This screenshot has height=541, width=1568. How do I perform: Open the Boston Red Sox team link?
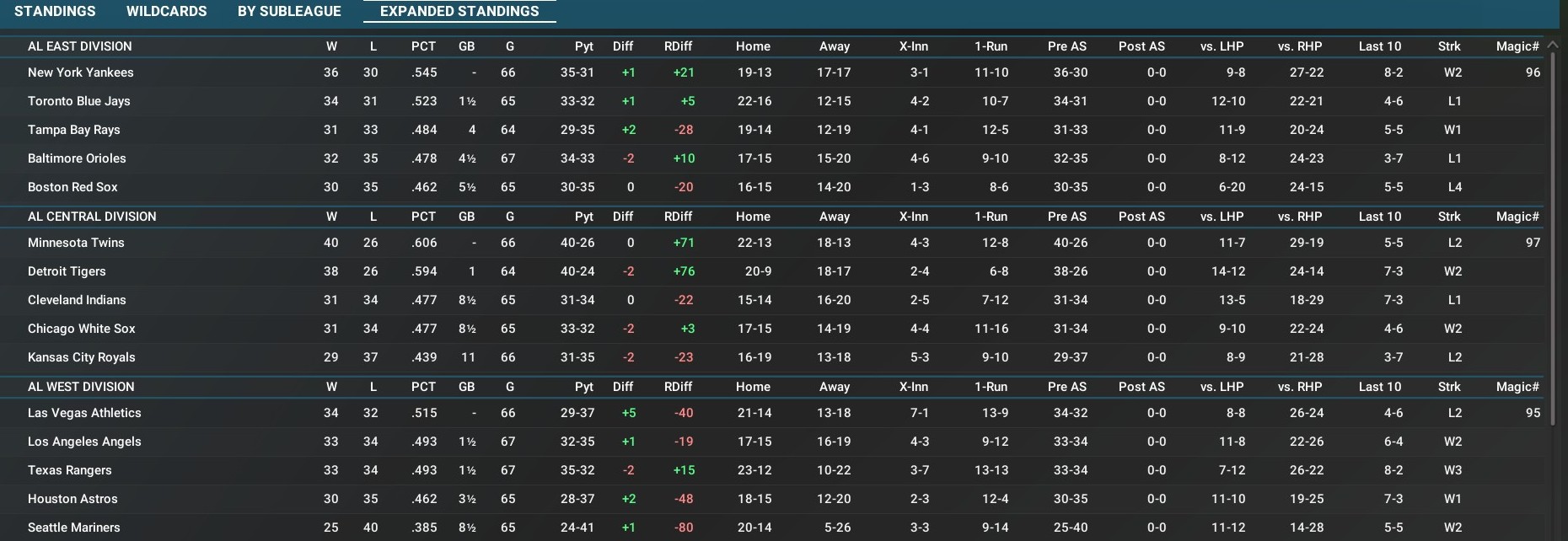72,187
